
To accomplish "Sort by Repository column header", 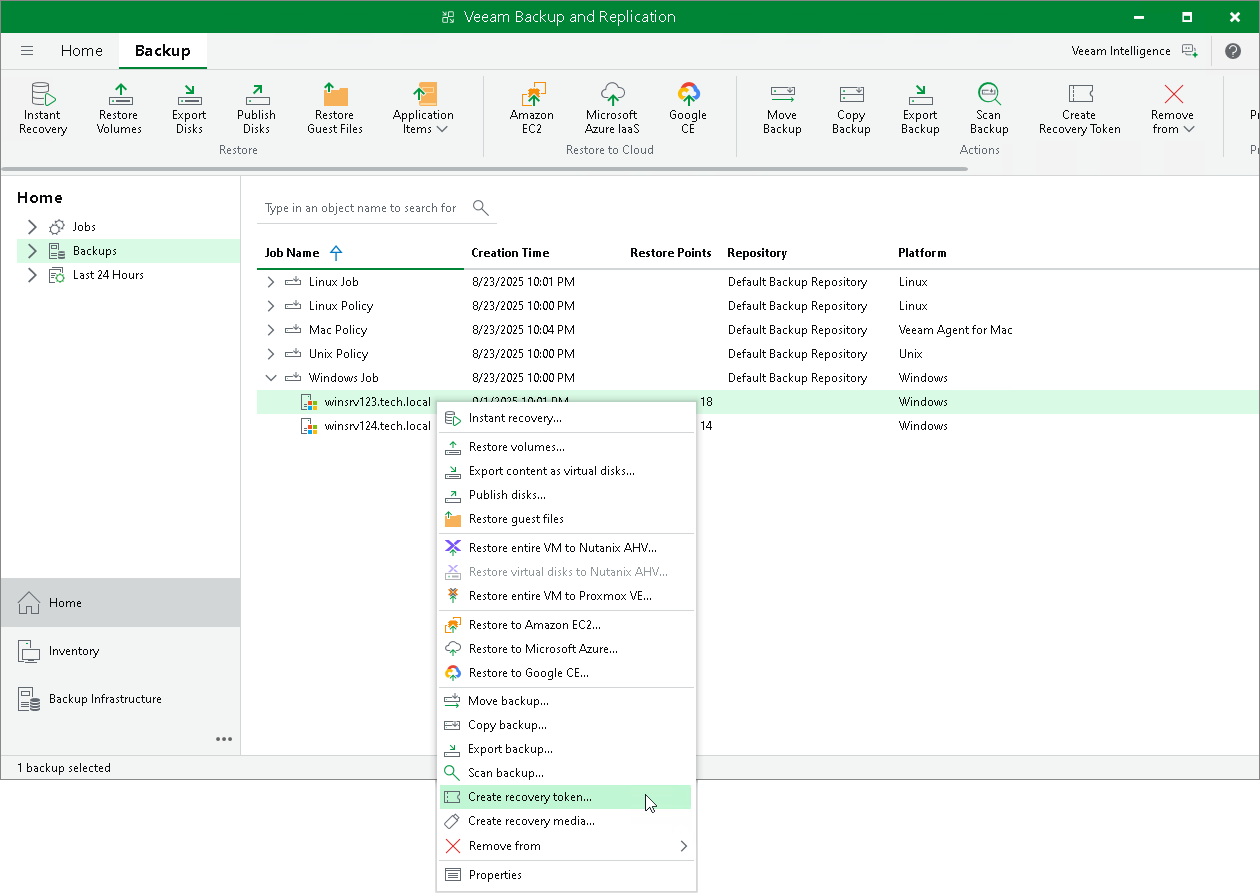I will [757, 253].
